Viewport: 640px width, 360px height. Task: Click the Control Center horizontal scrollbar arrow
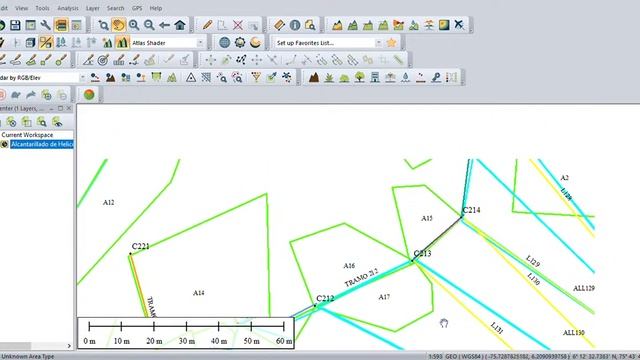tap(69, 346)
